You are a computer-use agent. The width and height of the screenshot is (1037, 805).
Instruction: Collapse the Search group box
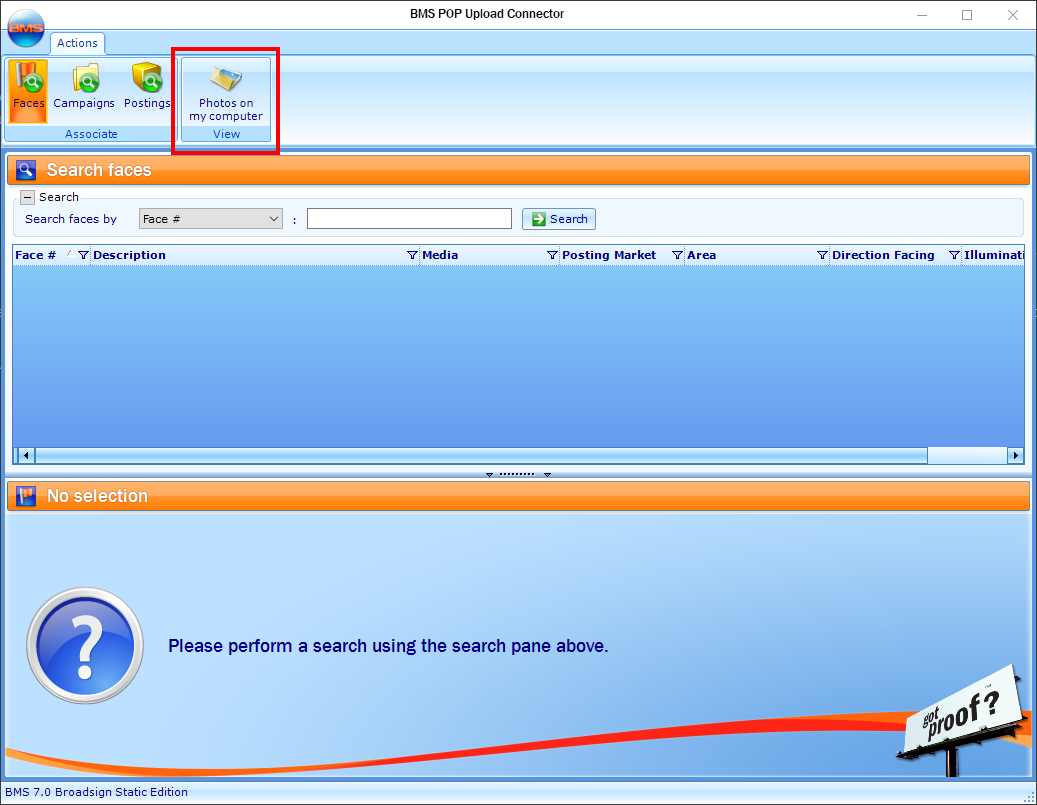click(27, 197)
